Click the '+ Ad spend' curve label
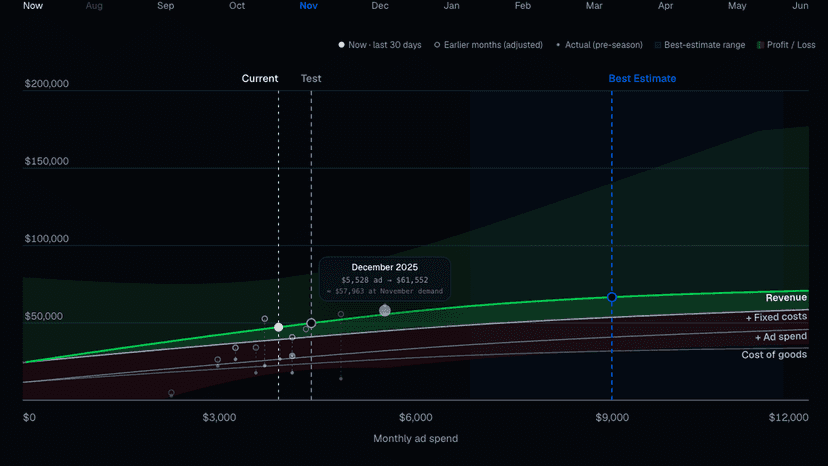 pos(780,337)
